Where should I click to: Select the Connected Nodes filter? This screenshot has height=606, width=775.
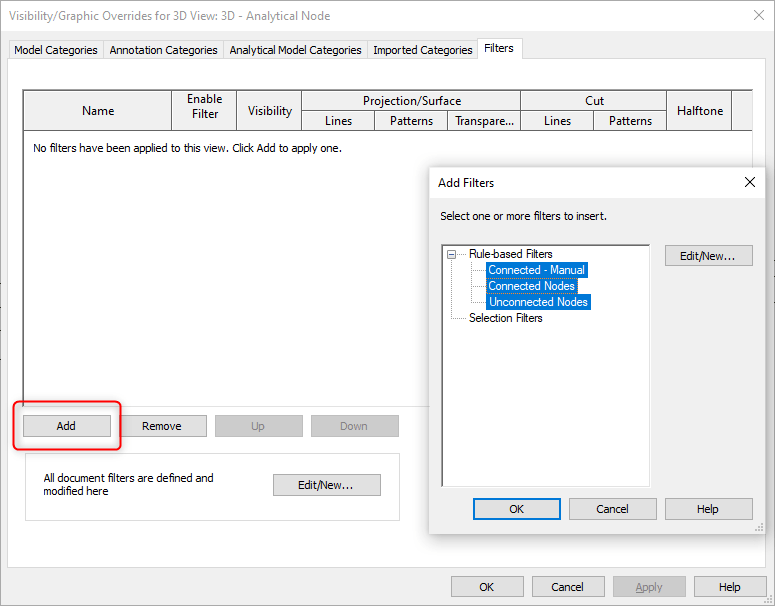click(x=531, y=286)
